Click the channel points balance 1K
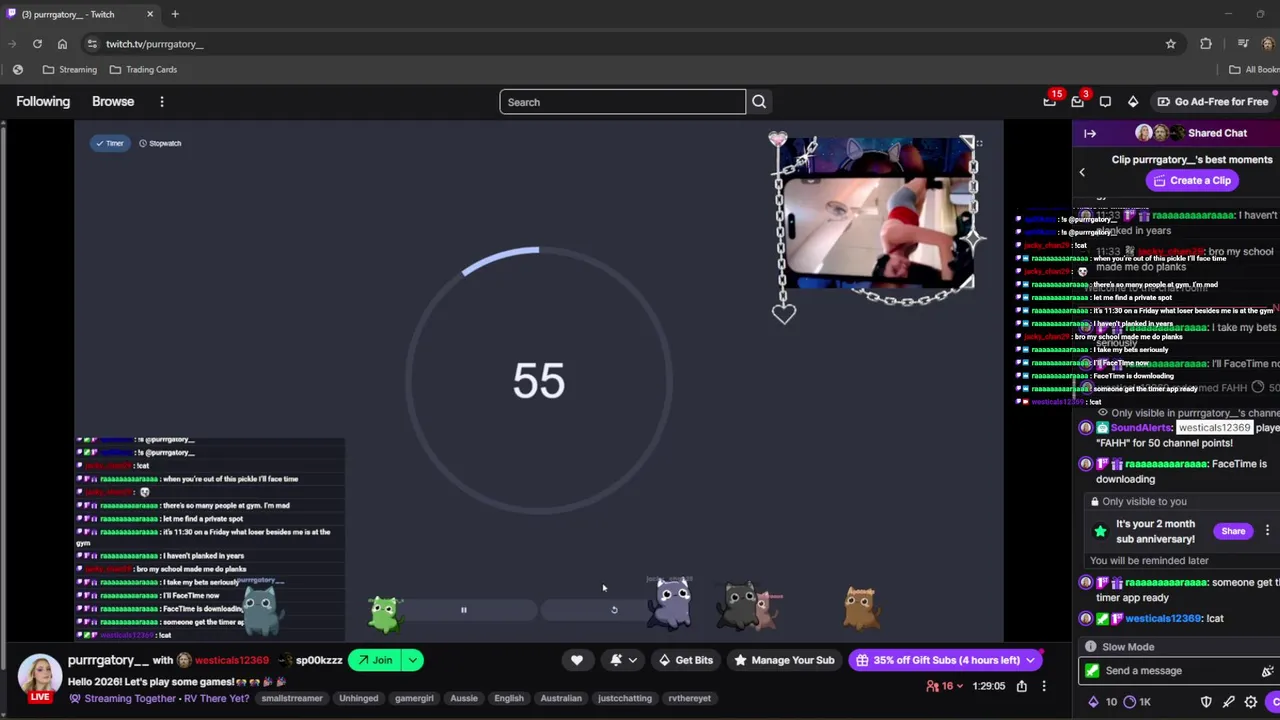The height and width of the screenshot is (720, 1280). coord(1138,702)
